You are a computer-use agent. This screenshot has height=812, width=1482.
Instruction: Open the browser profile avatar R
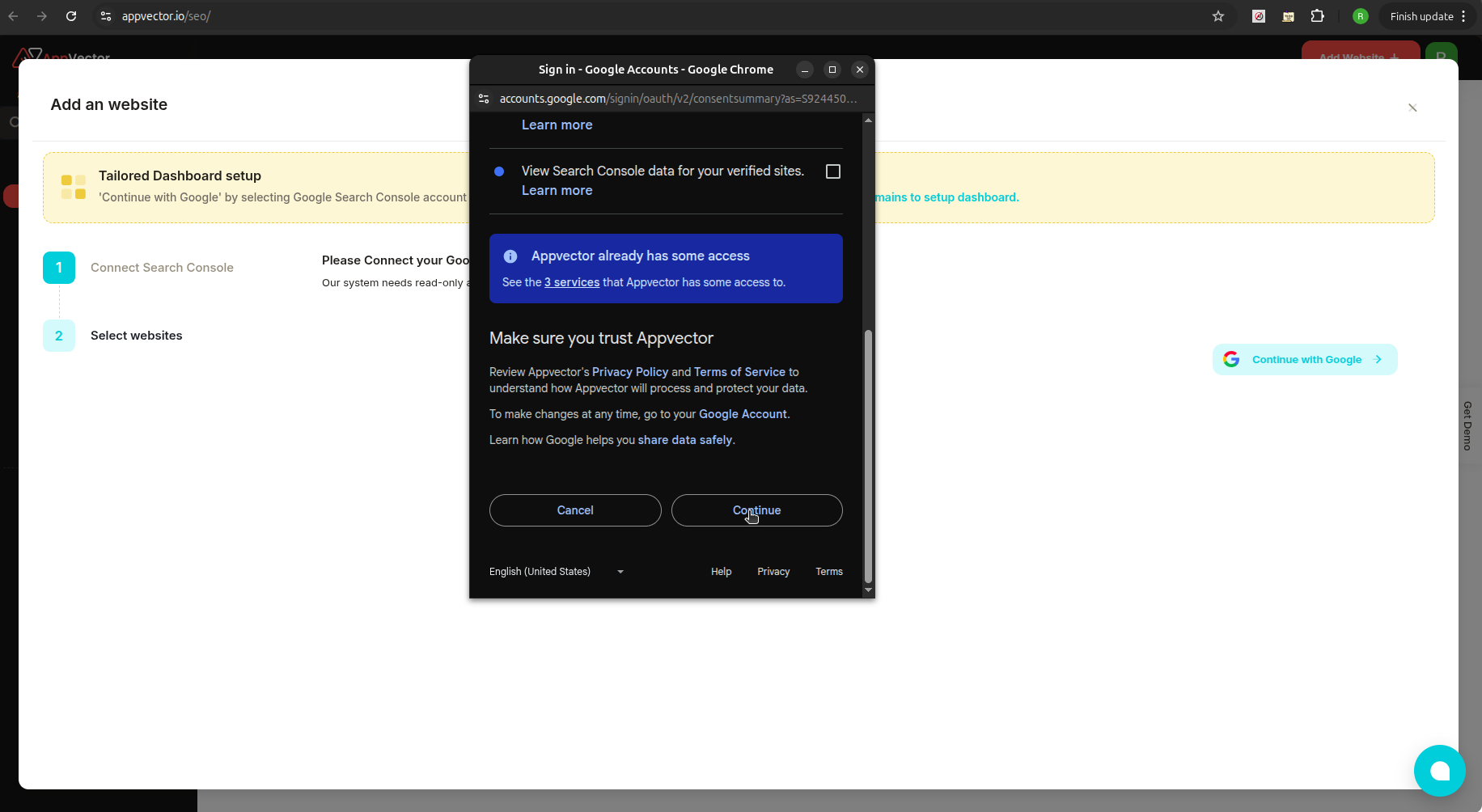coord(1361,16)
